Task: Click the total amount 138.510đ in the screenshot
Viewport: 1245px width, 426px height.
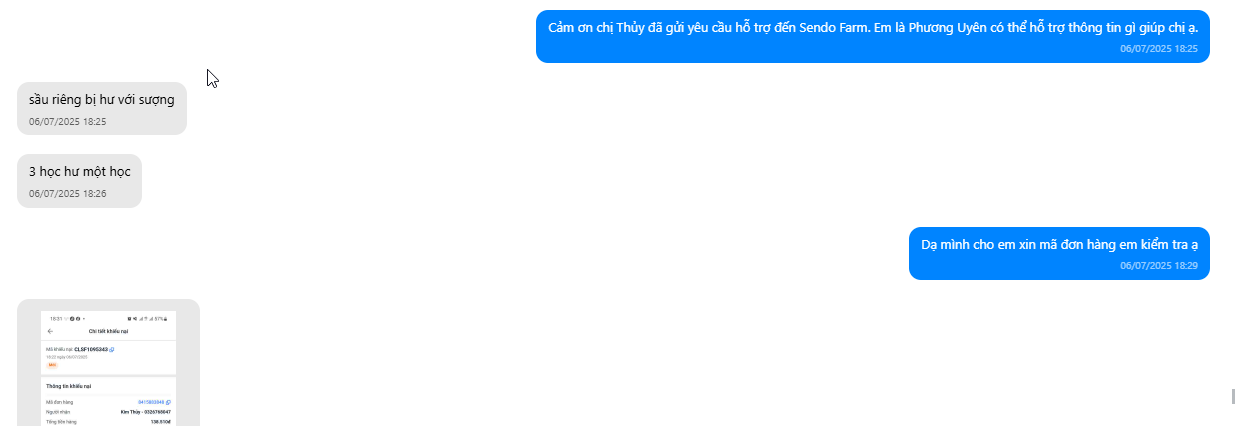Action: (x=161, y=422)
